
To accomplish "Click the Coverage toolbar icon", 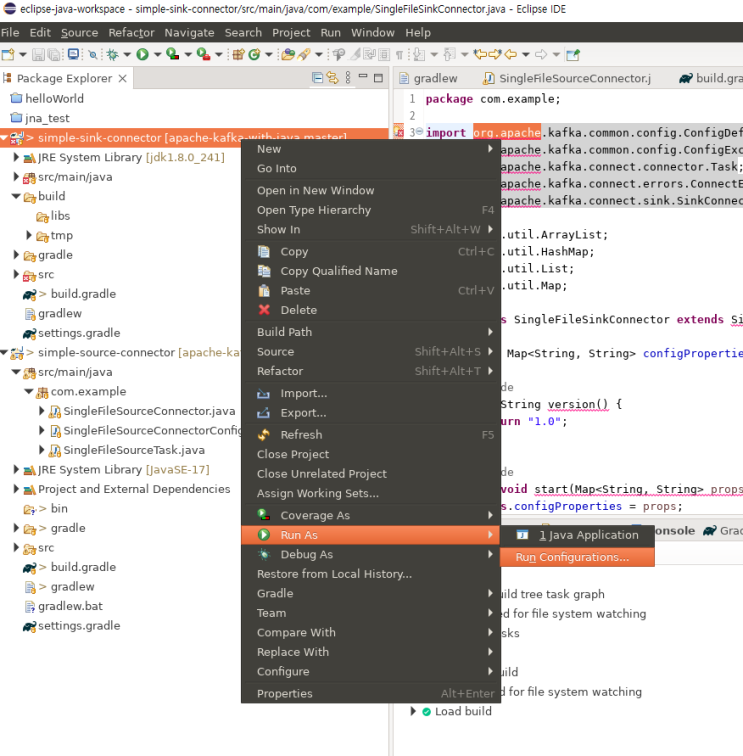I will (x=172, y=54).
